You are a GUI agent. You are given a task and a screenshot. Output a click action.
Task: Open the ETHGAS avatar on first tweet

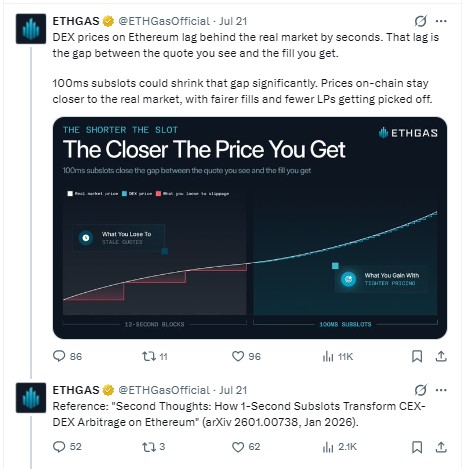coord(31,29)
